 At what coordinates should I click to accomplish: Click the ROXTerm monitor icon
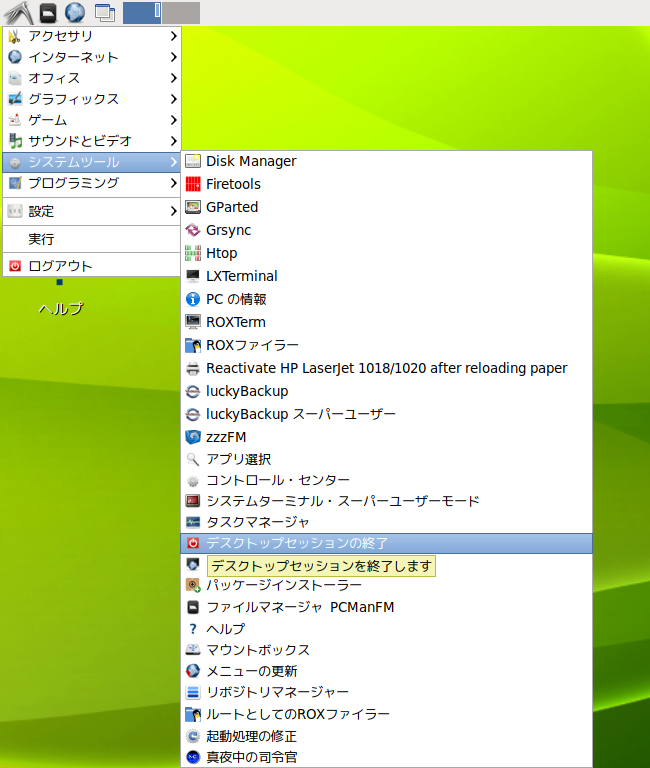coord(193,322)
